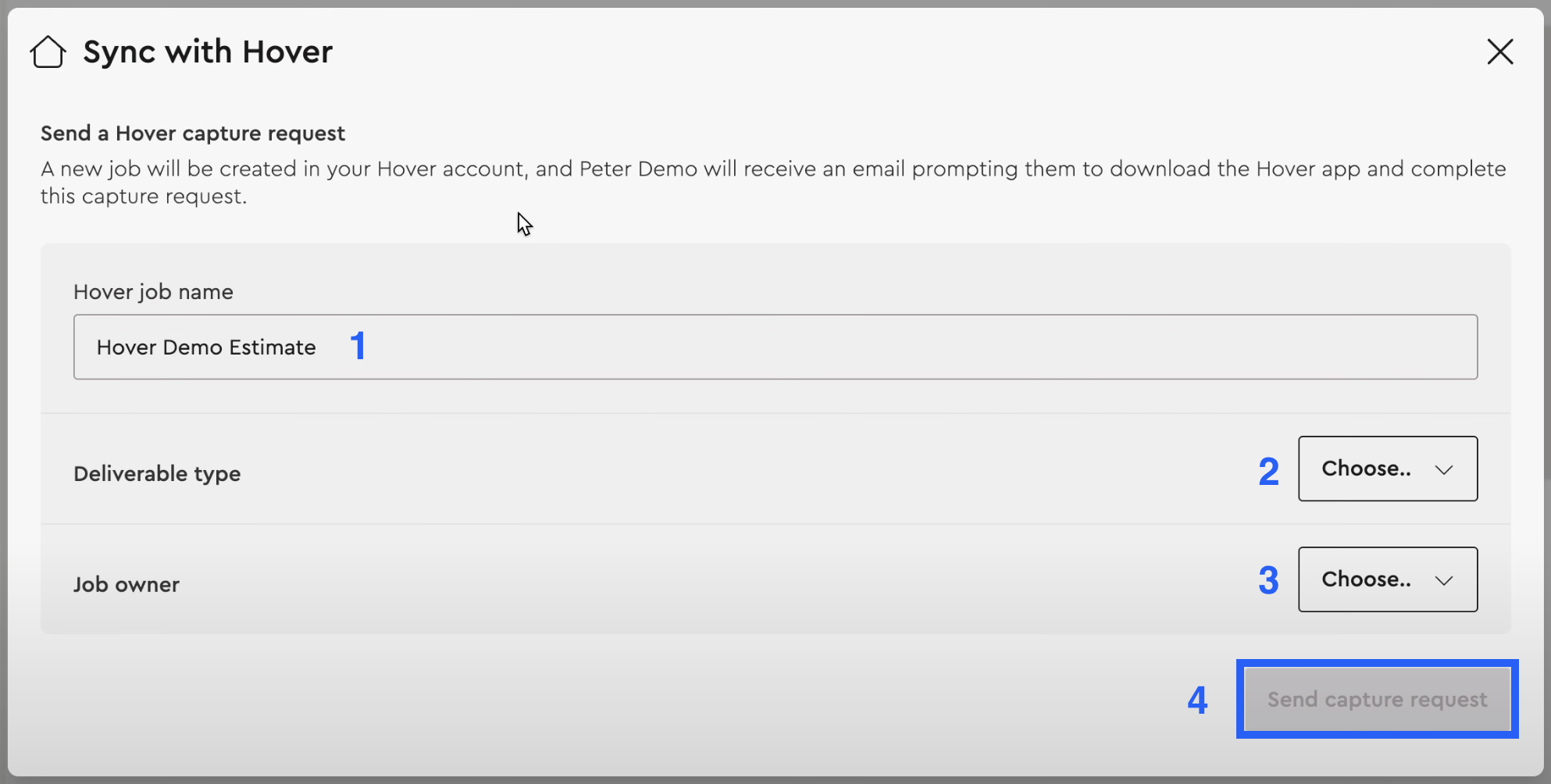Close the Sync with Hover dialog
The width and height of the screenshot is (1551, 784).
click(x=1499, y=52)
